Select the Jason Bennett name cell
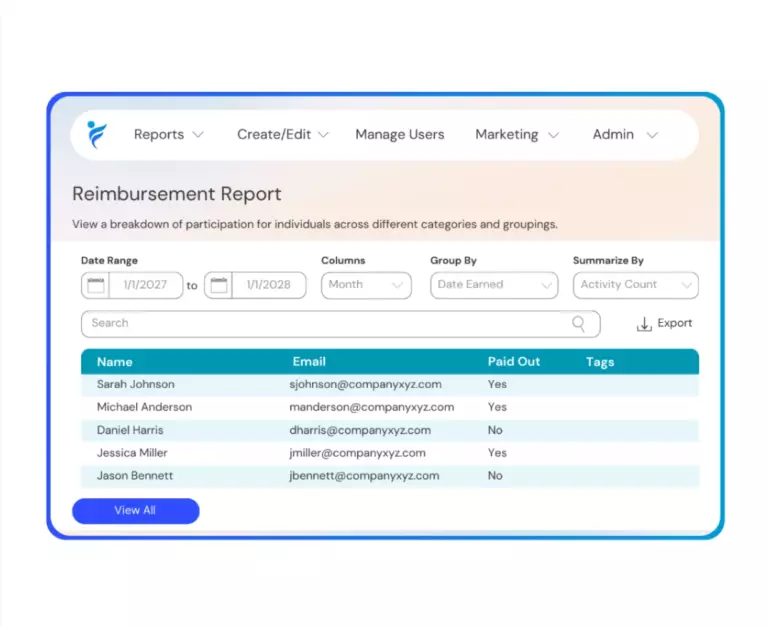The width and height of the screenshot is (768, 627). click(135, 476)
